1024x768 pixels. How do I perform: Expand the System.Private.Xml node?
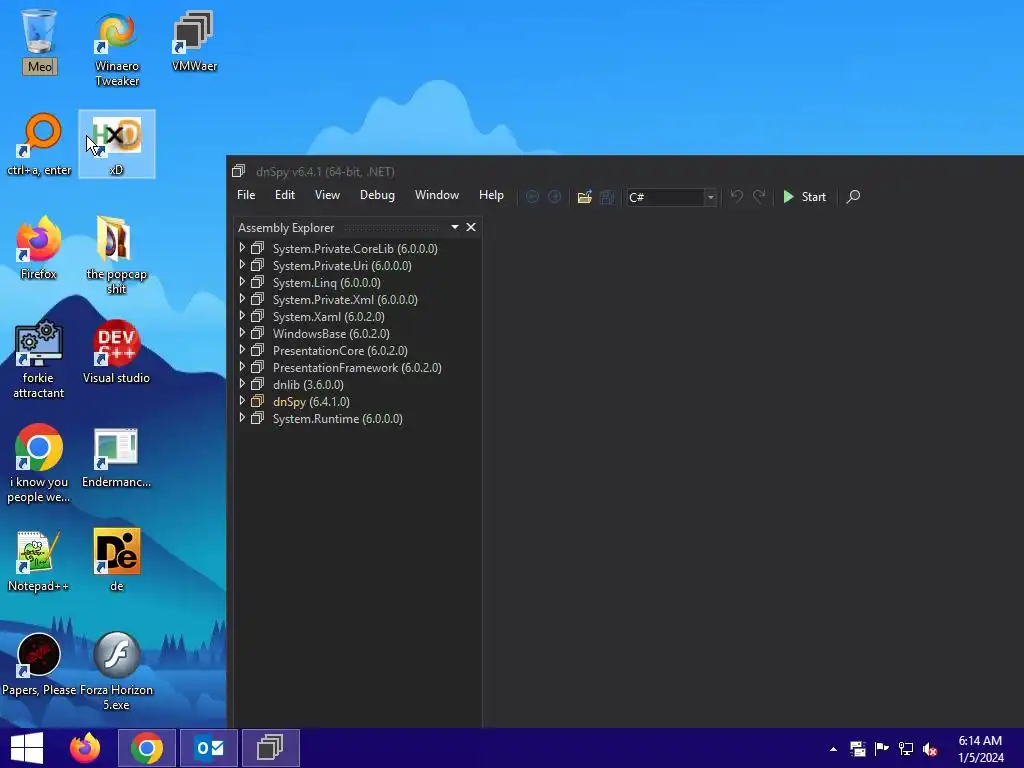(x=242, y=299)
